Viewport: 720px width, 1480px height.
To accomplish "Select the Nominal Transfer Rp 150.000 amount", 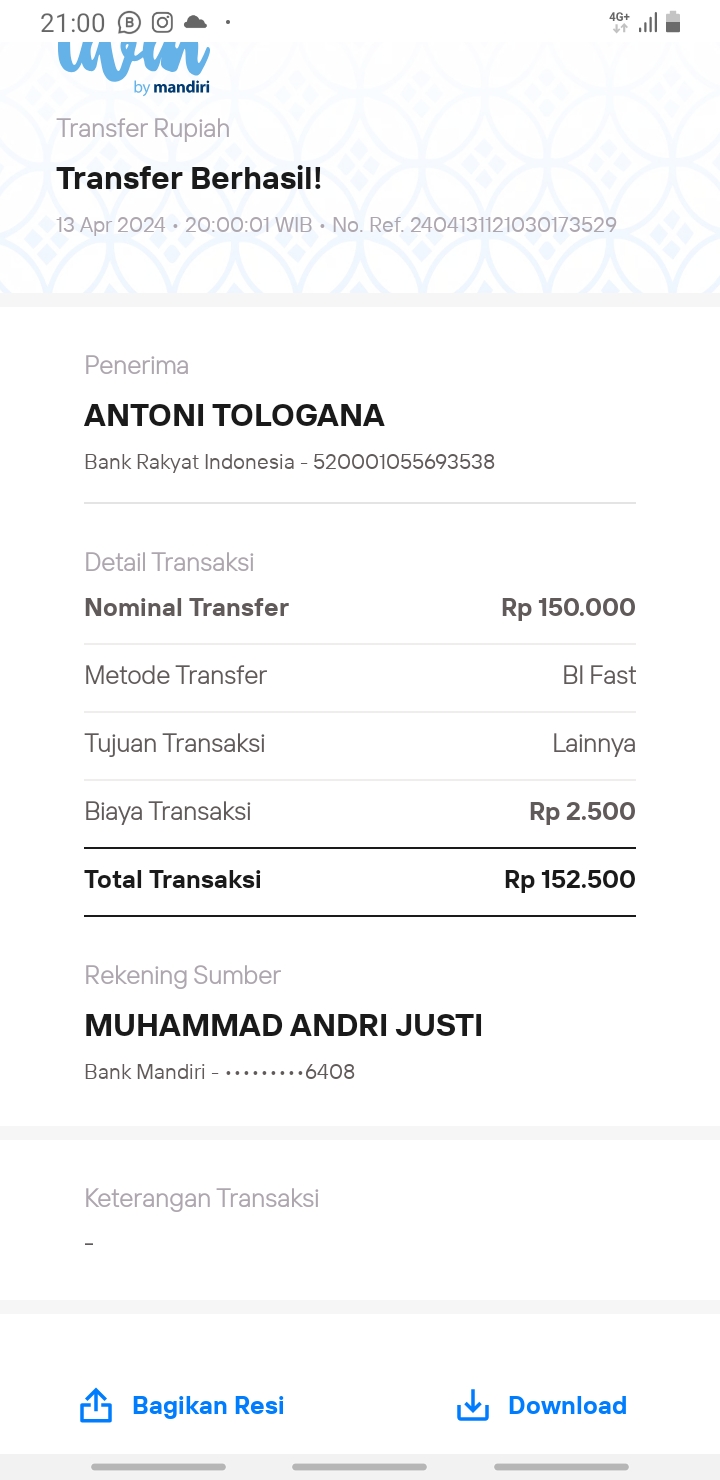I will 568,608.
